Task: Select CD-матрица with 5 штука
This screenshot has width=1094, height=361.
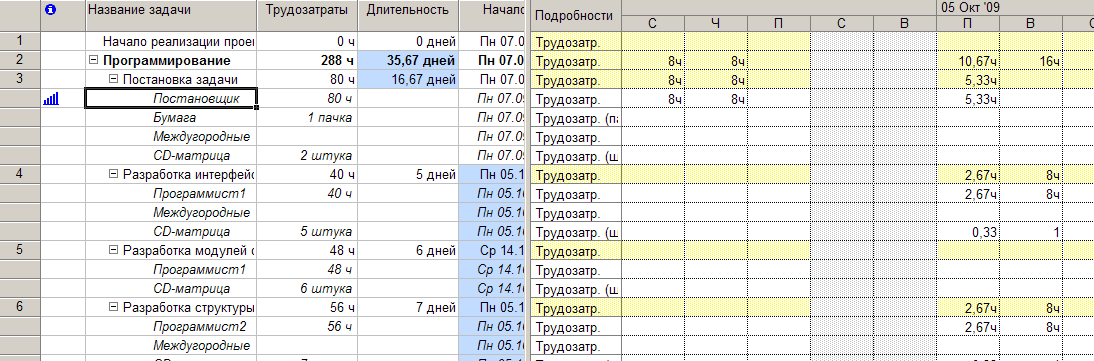Action: click(x=171, y=231)
